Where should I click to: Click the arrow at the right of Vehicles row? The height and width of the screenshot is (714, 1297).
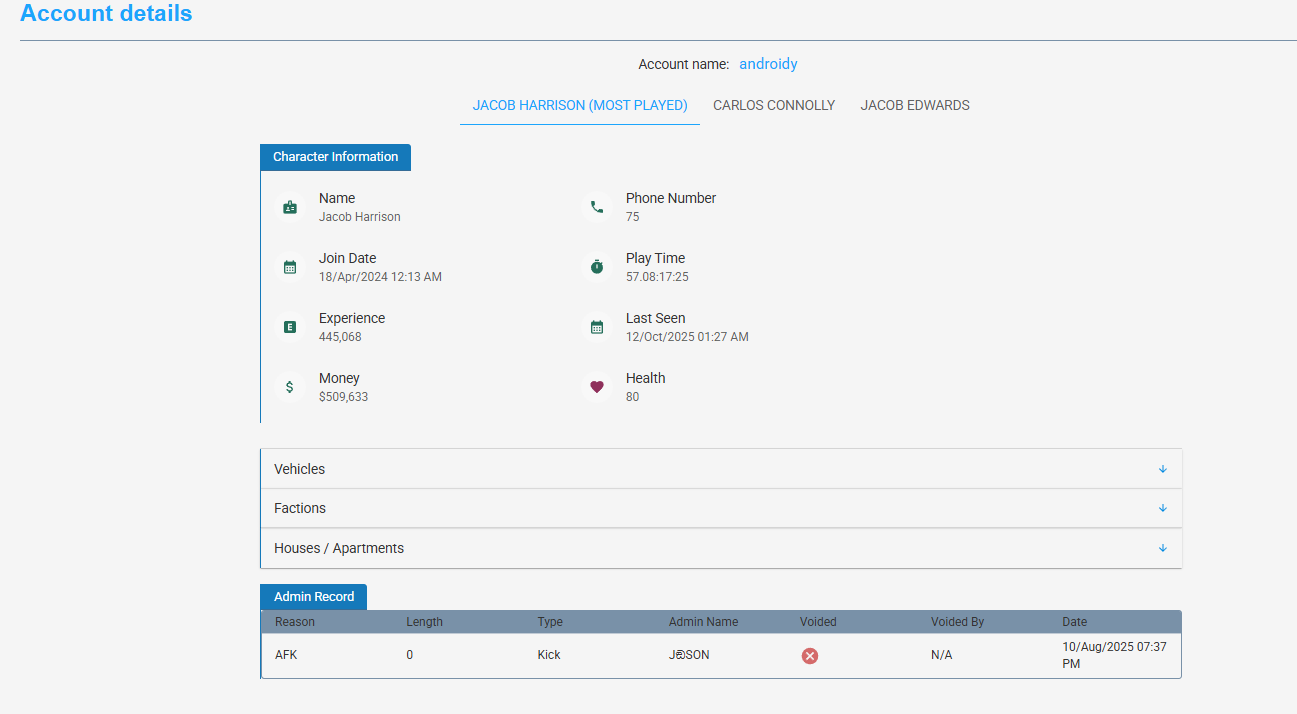point(1162,469)
